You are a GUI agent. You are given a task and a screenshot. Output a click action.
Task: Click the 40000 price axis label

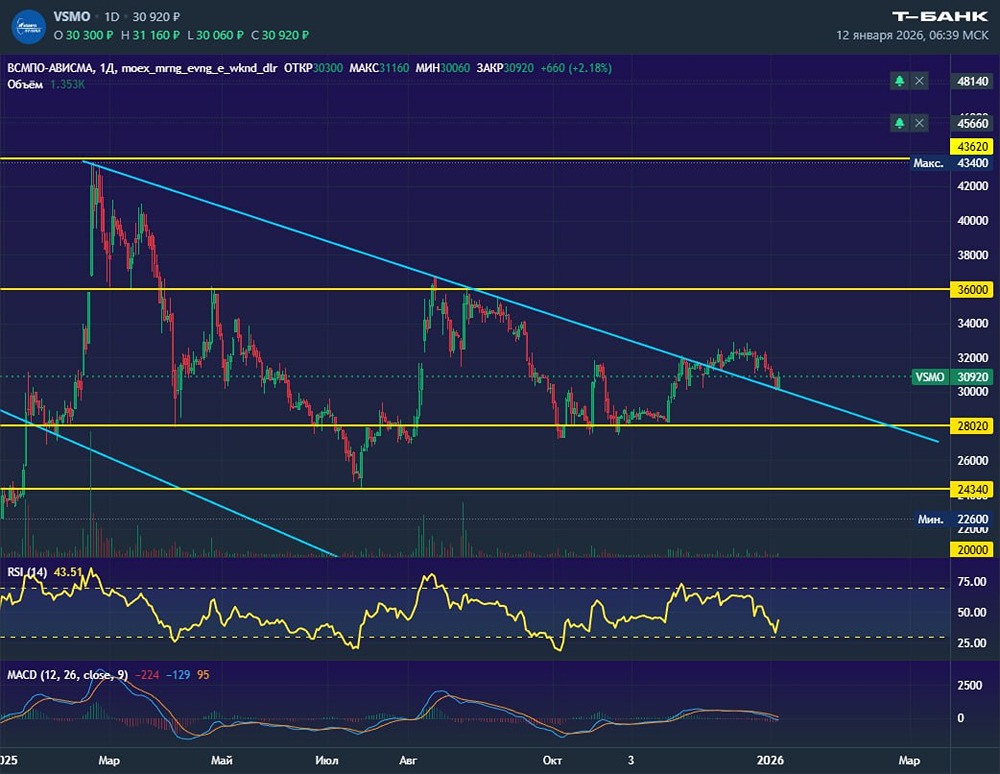[973, 221]
